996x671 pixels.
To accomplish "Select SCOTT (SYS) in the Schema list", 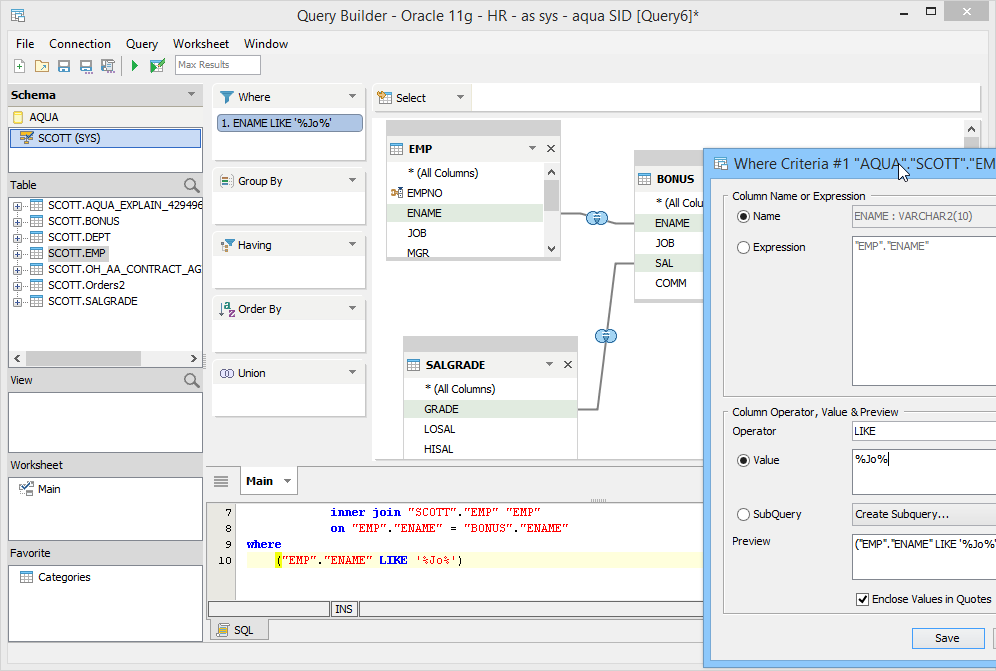I will 105,139.
